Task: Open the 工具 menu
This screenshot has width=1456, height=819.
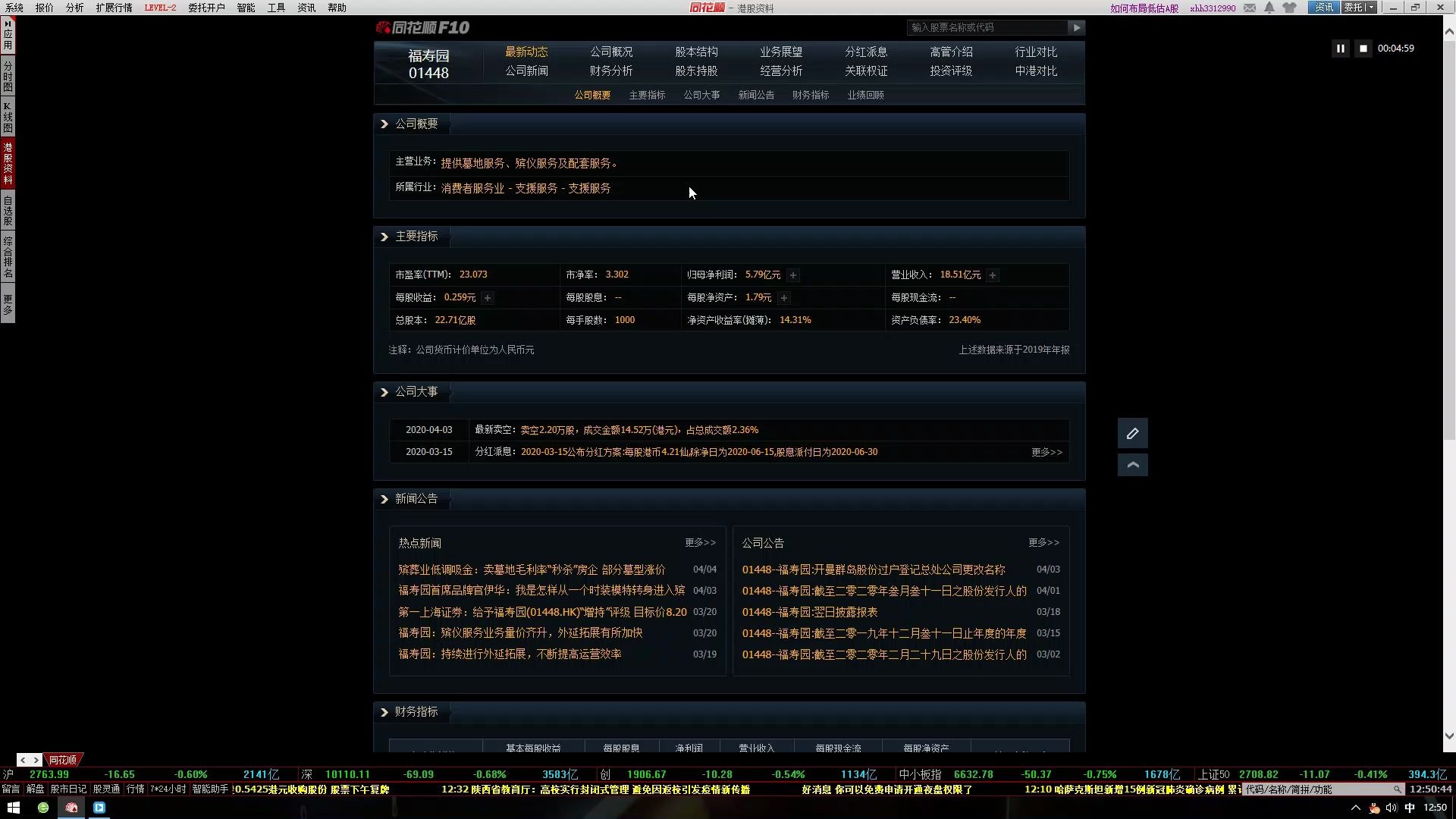Action: (x=276, y=8)
